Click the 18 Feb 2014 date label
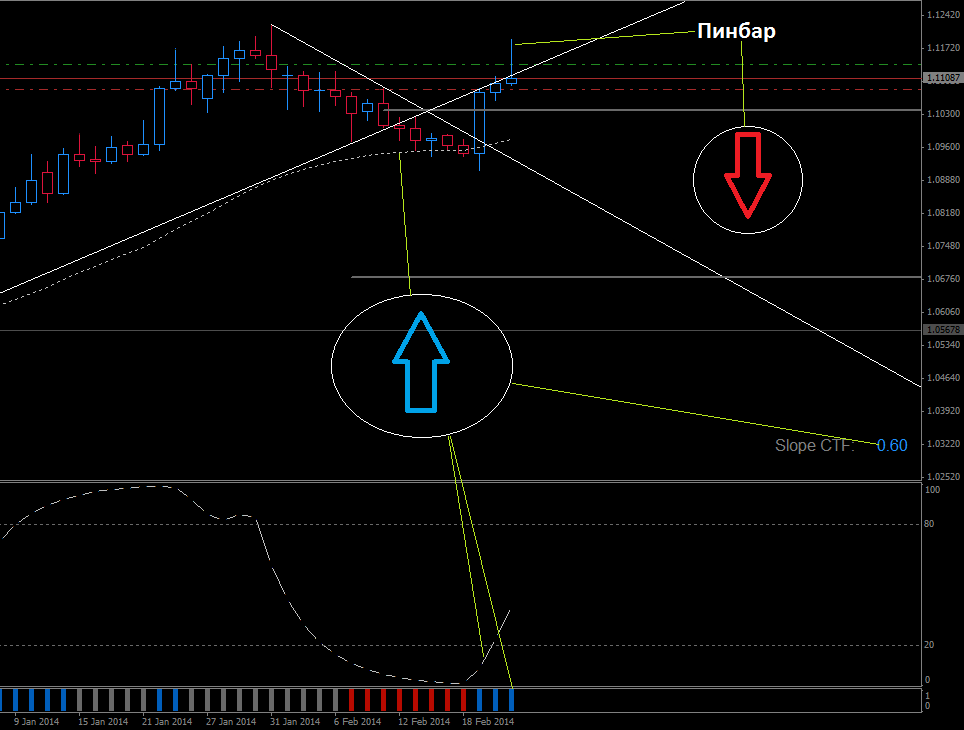 tap(488, 721)
